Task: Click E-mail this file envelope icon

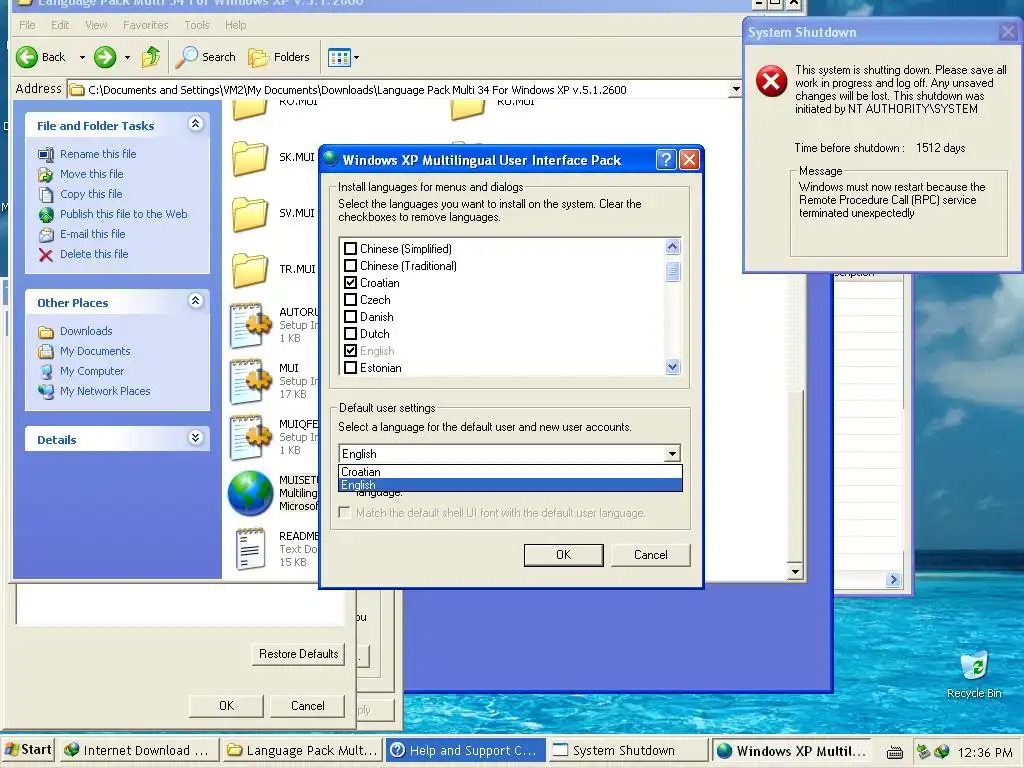Action: click(46, 234)
